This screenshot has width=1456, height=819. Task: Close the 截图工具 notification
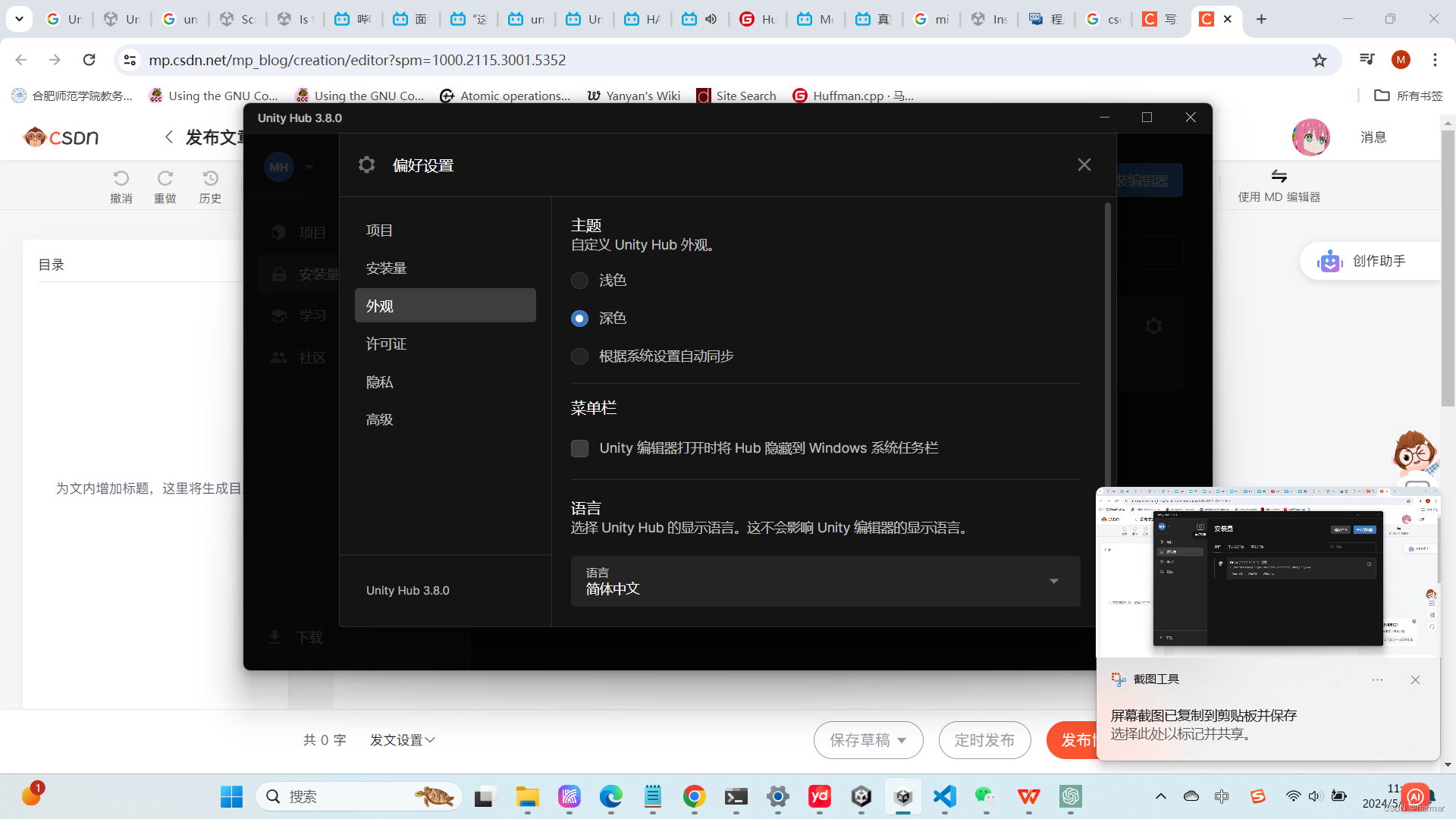click(1415, 679)
